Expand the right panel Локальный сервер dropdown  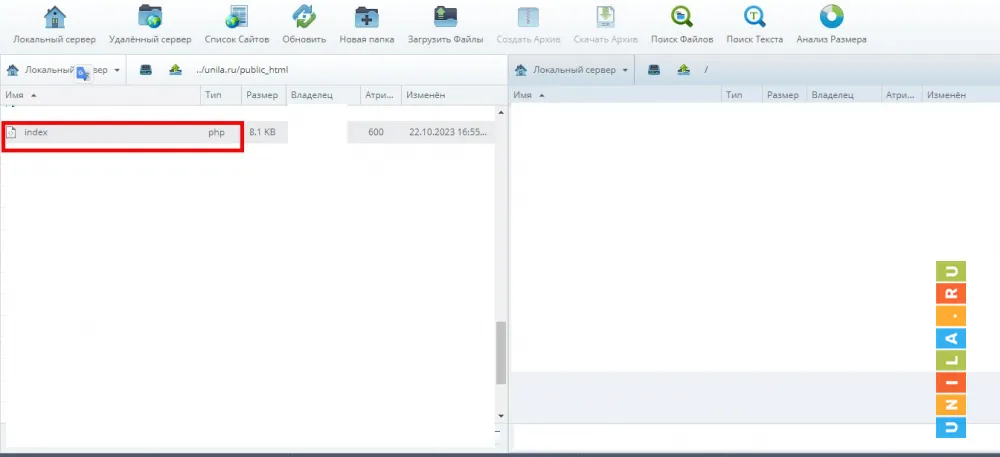pos(626,70)
